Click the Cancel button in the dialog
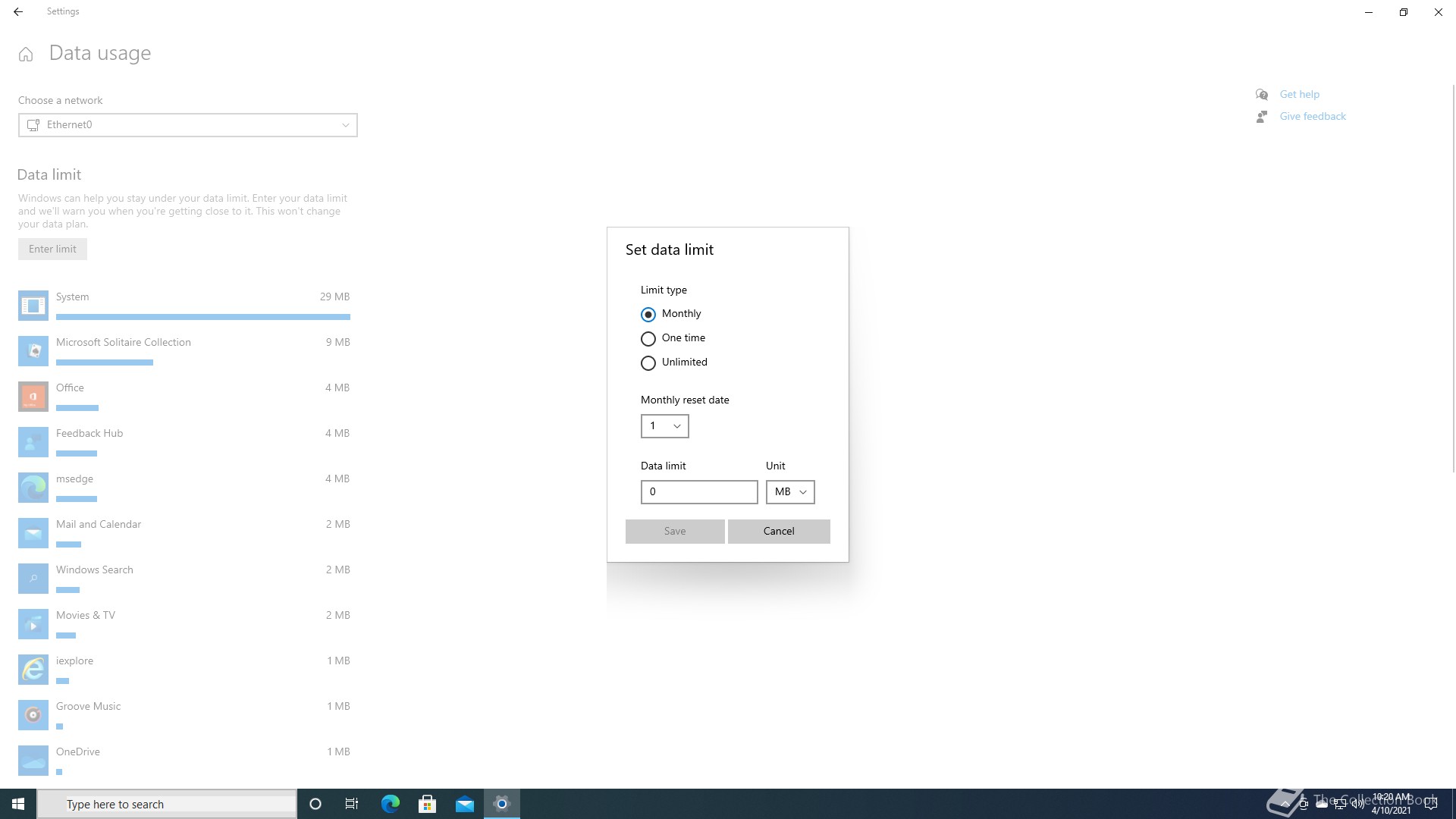1456x819 pixels. point(779,532)
